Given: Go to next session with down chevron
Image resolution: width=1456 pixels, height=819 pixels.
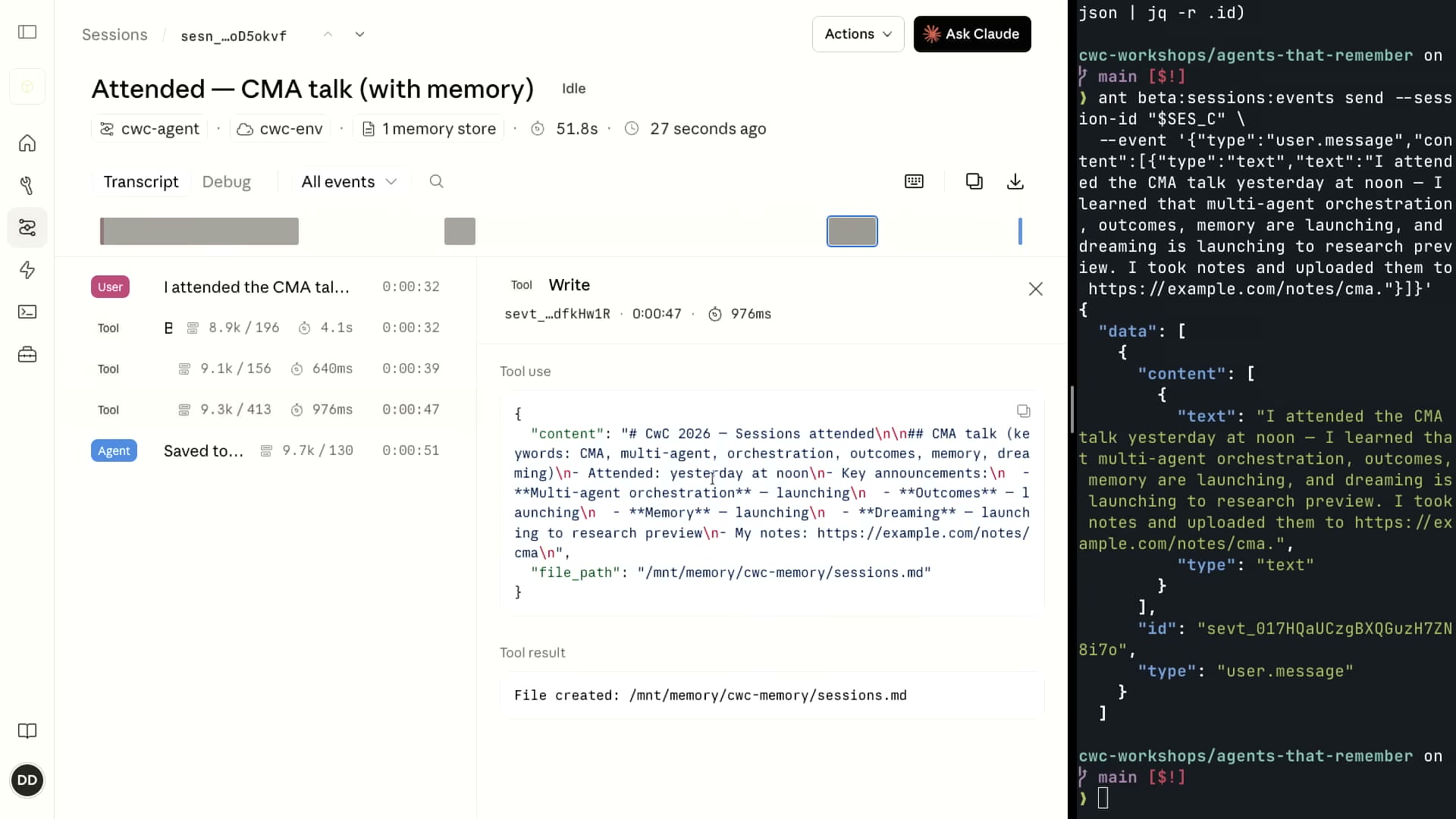Looking at the screenshot, I should (360, 34).
